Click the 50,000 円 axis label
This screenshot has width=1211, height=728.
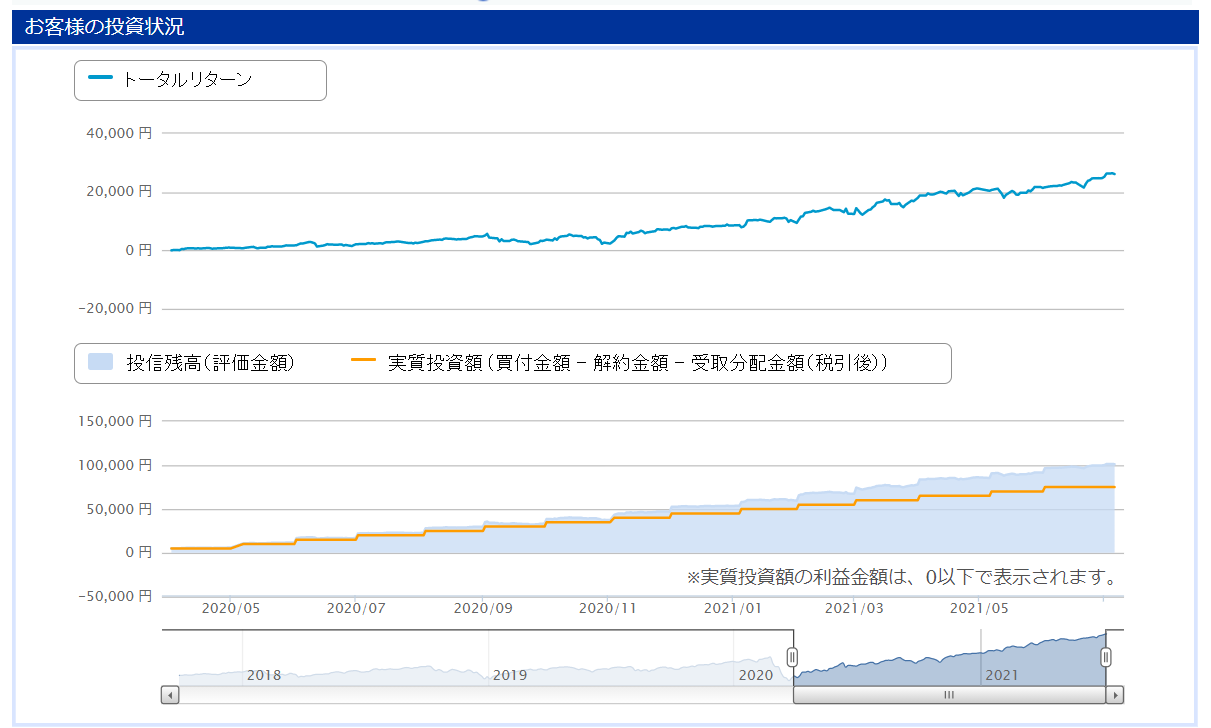pyautogui.click(x=121, y=509)
